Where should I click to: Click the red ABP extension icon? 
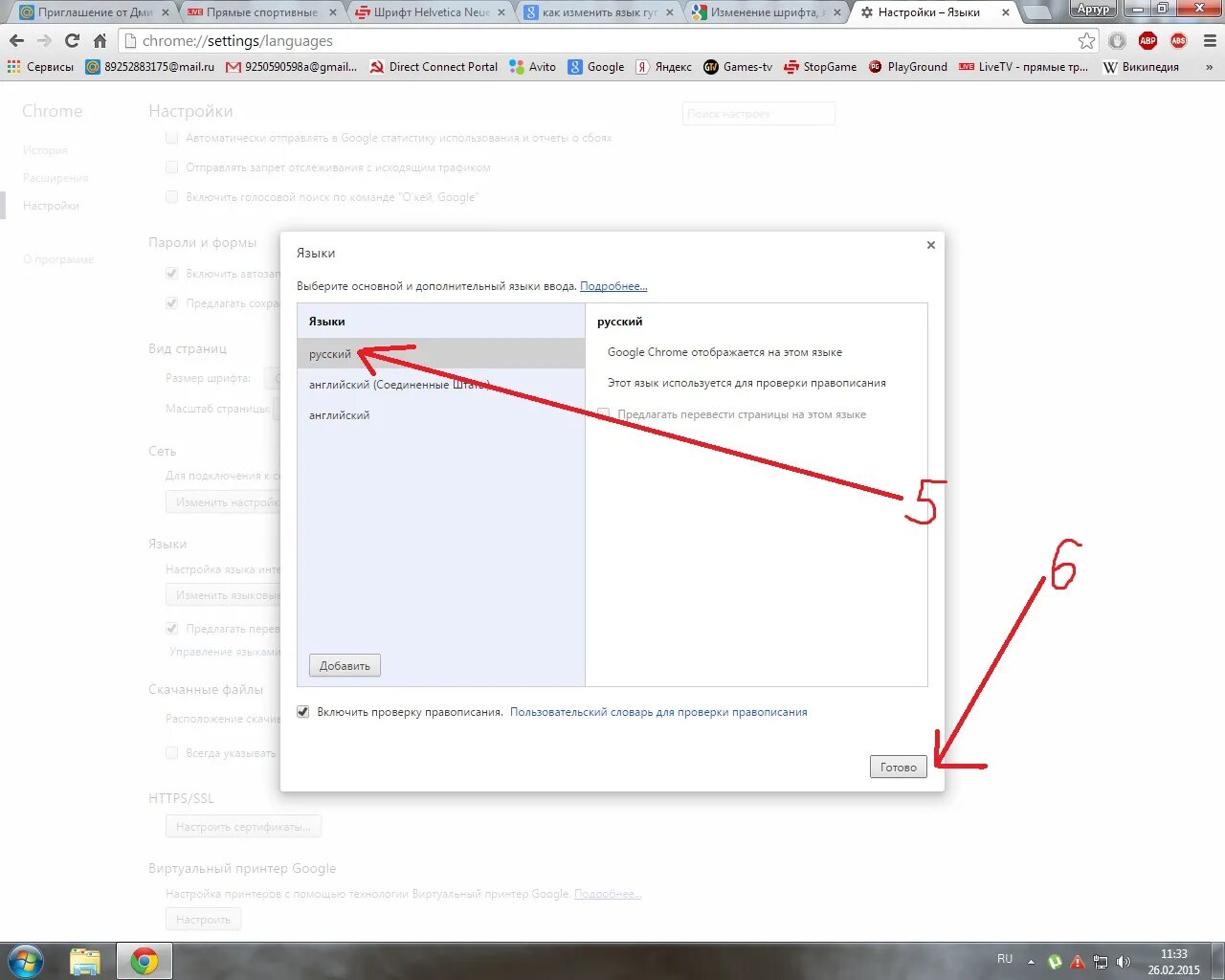[x=1147, y=41]
